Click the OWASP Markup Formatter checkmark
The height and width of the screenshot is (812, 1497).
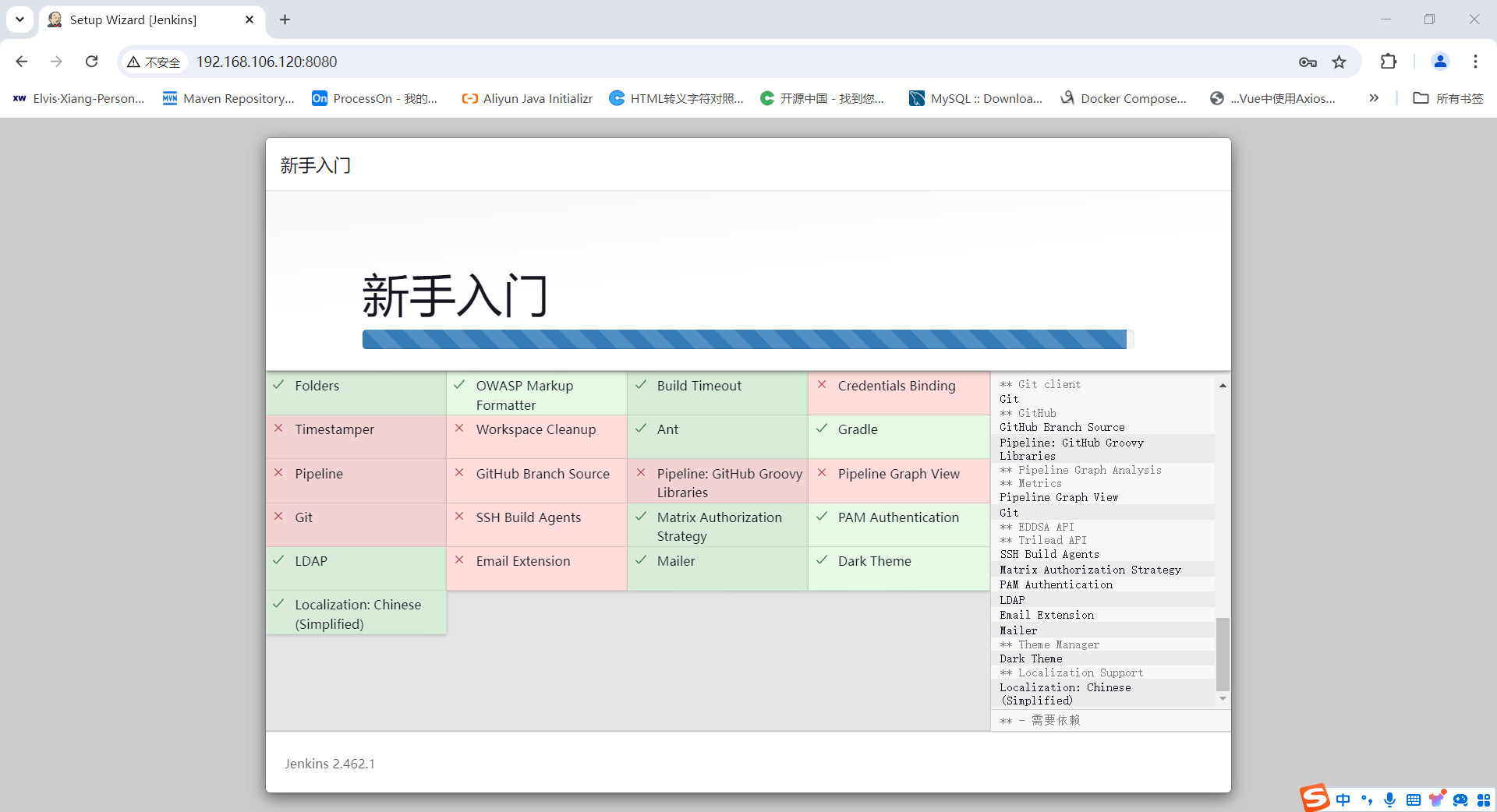point(459,385)
